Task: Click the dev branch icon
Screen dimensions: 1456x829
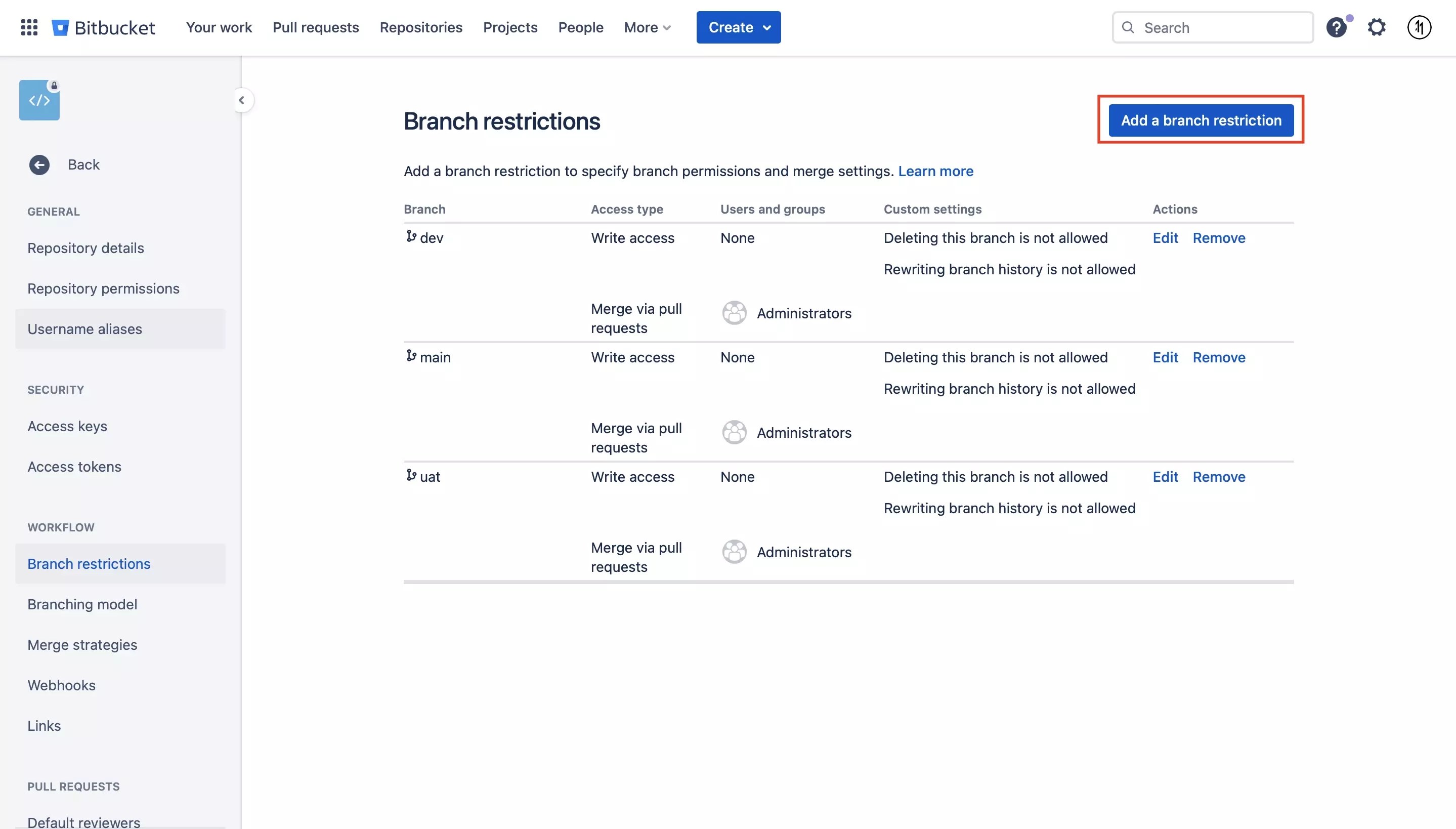Action: coord(411,236)
